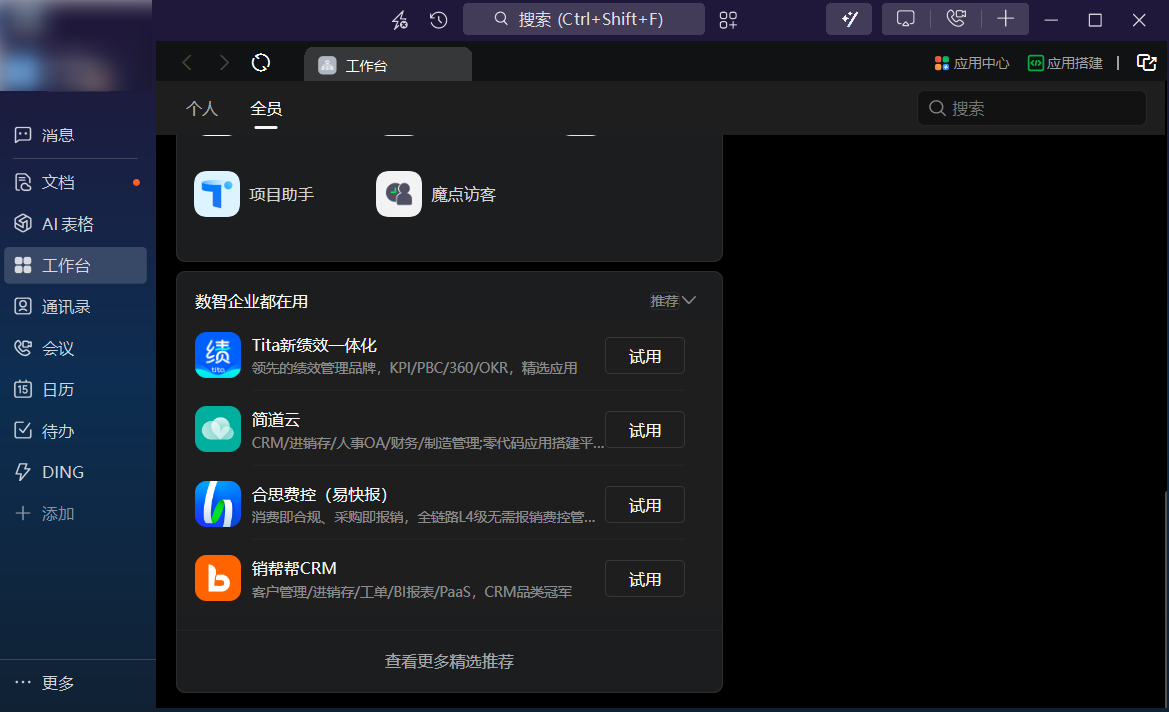Try Tita新绩效一体化 with 试用 button
Screen dimensions: 1169x712
[645, 356]
